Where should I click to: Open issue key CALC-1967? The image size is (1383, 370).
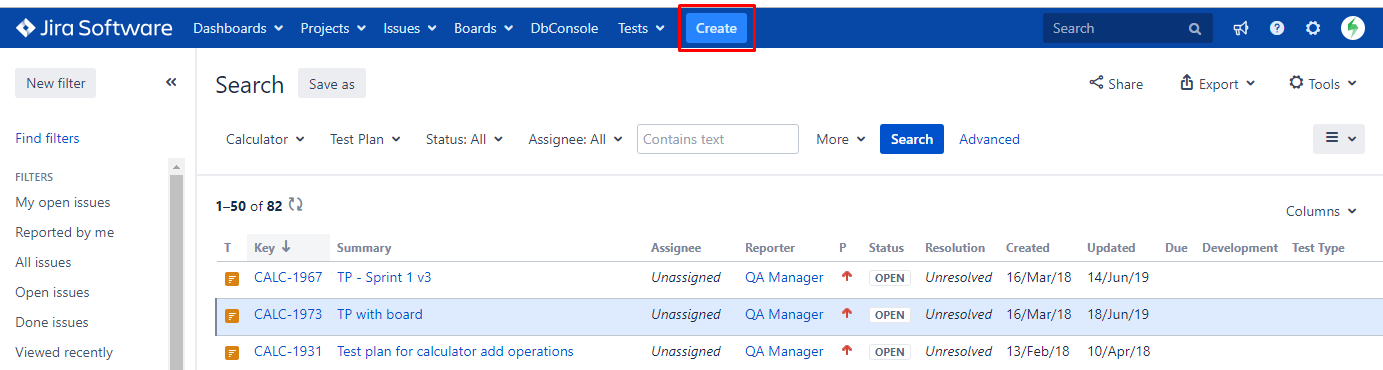coord(288,278)
